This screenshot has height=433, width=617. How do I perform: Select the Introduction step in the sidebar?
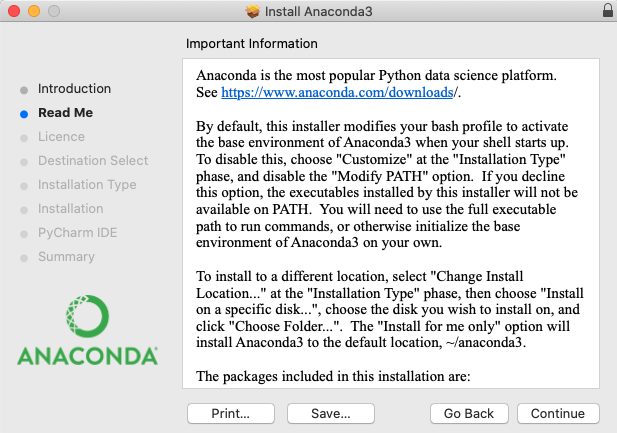point(74,89)
